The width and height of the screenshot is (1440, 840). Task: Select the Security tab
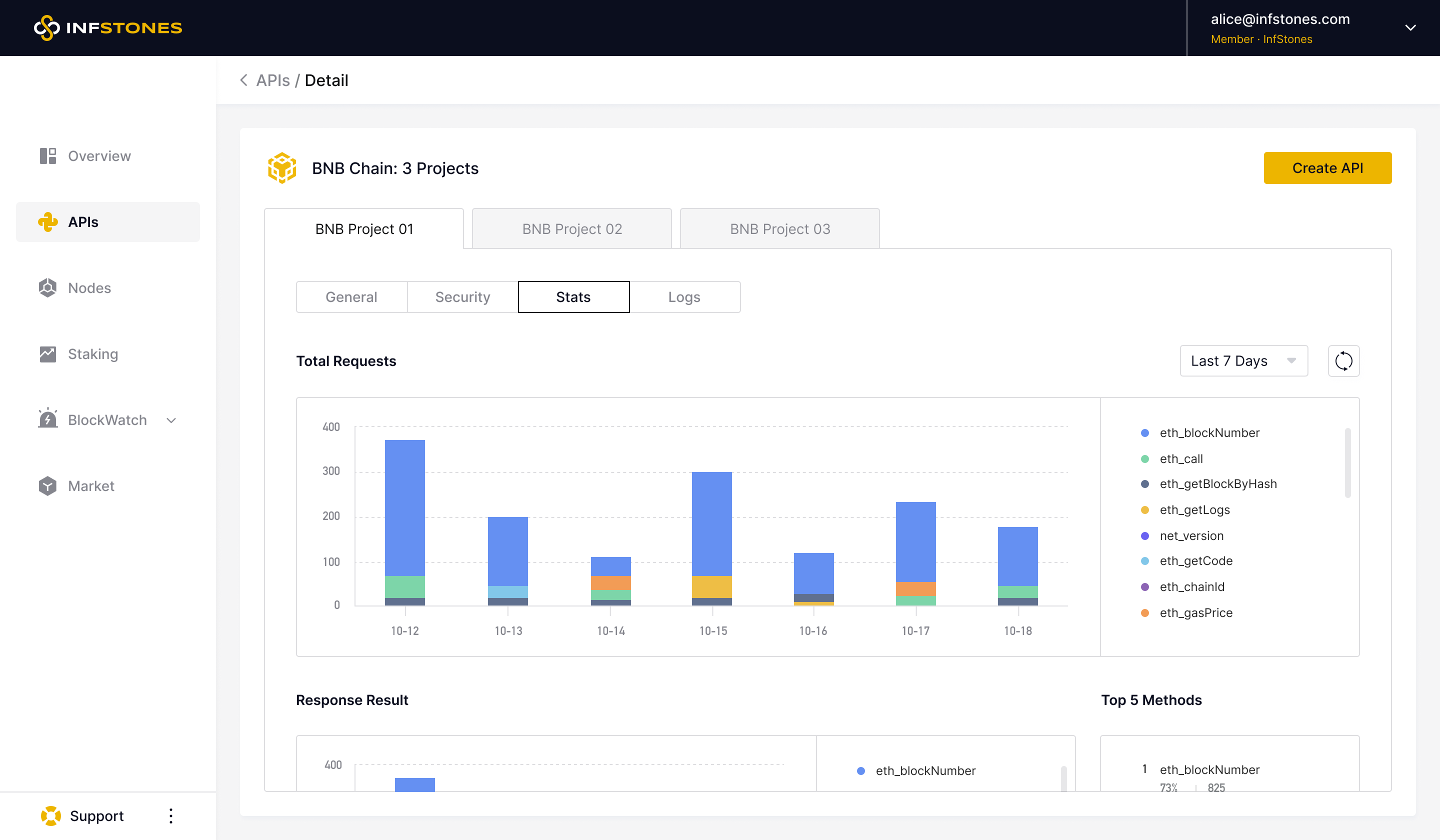(462, 297)
